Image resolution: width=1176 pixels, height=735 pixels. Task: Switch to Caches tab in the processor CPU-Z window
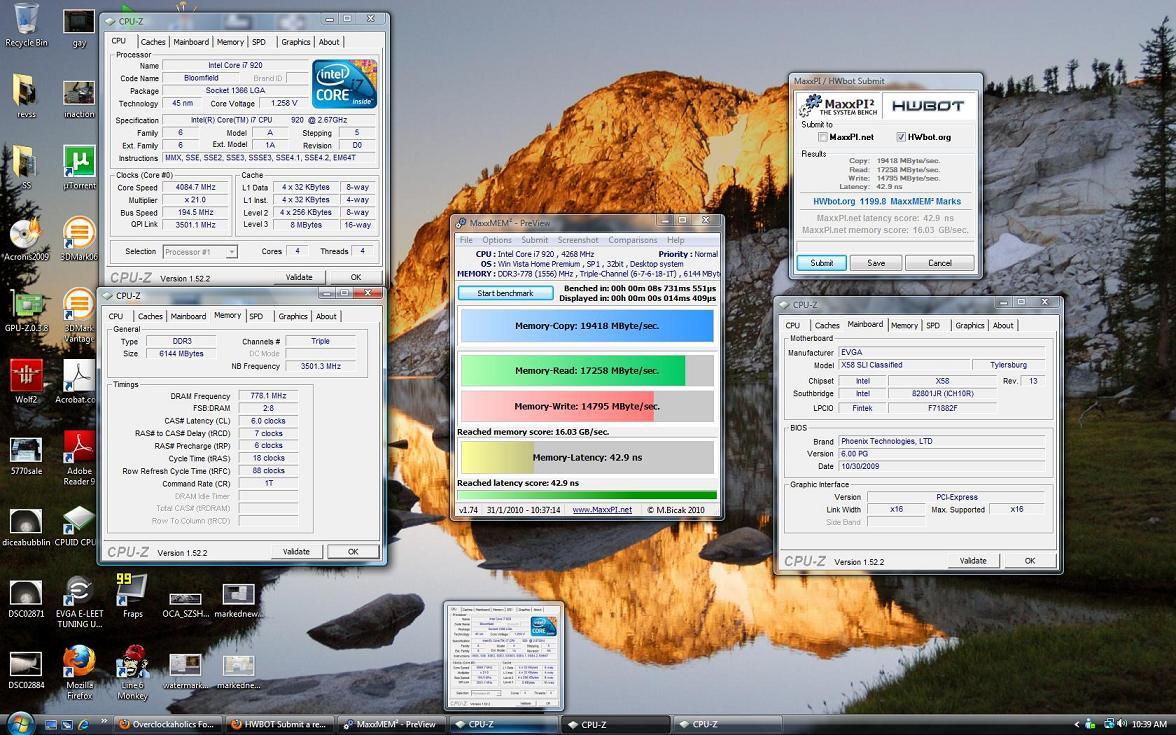tap(152, 42)
